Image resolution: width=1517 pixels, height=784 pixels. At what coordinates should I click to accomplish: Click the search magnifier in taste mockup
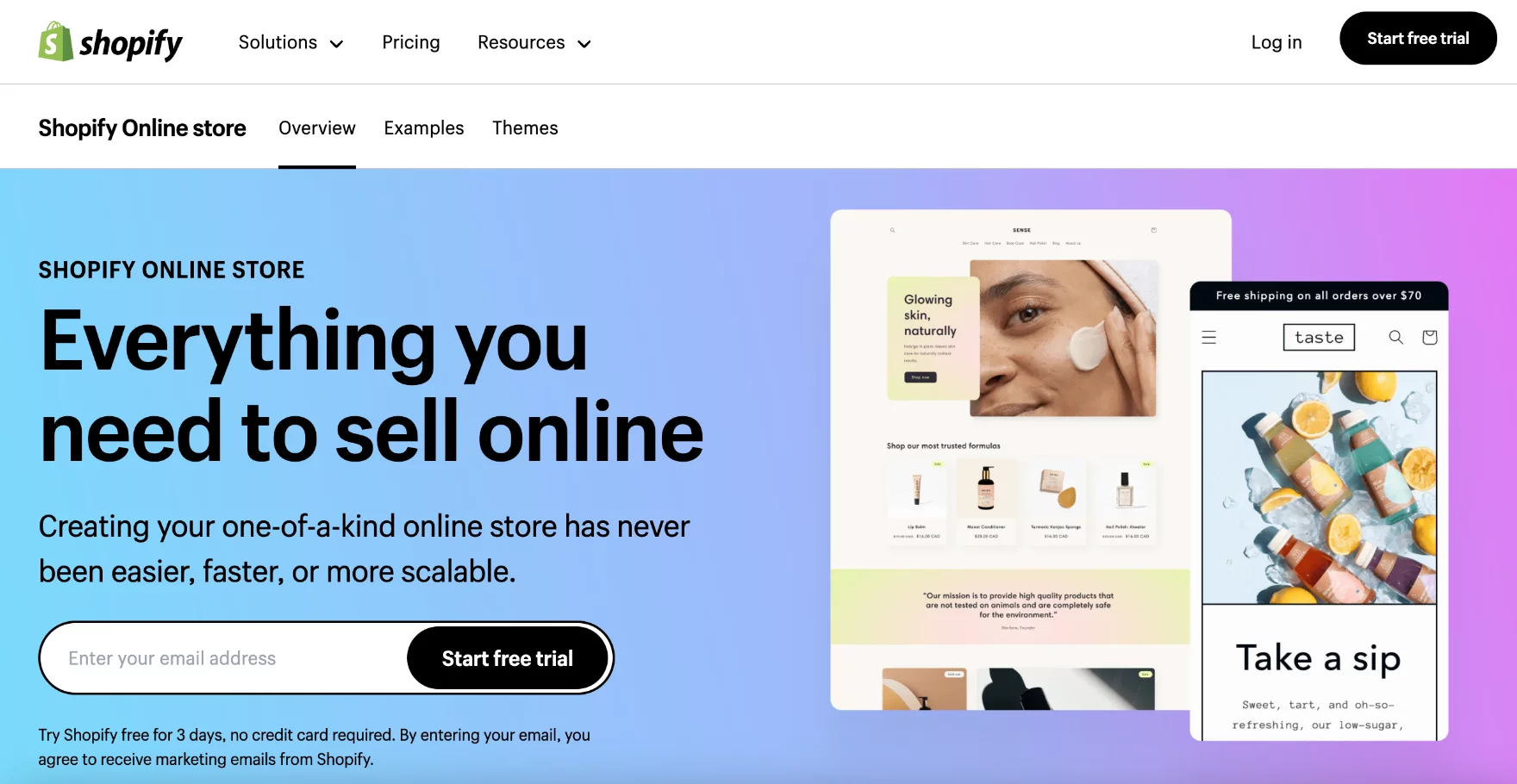tap(1395, 337)
